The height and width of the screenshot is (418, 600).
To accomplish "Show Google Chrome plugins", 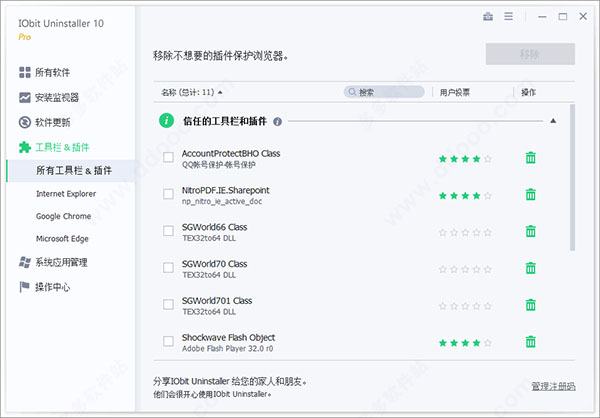I will (64, 216).
